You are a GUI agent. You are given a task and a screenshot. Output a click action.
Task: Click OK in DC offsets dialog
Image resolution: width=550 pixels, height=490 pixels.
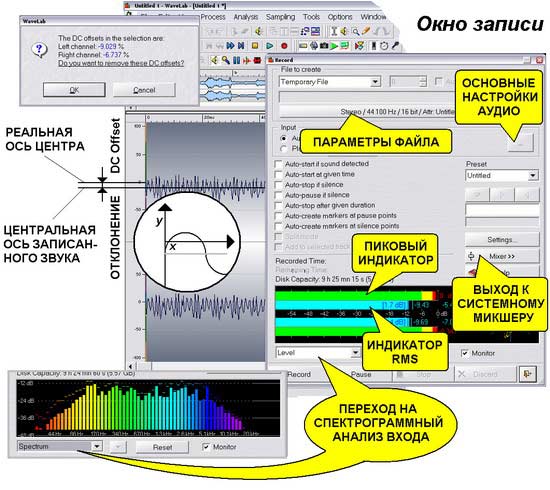[74, 90]
